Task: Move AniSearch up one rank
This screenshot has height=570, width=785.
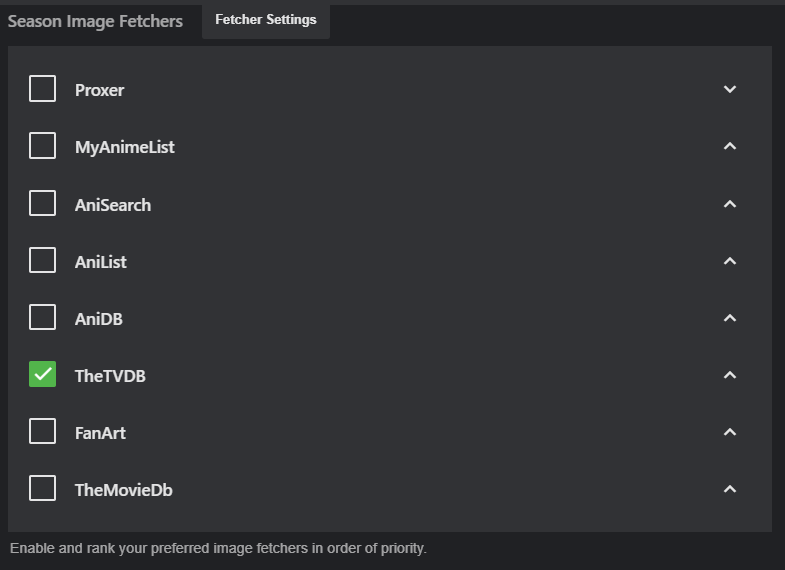Action: 730,204
